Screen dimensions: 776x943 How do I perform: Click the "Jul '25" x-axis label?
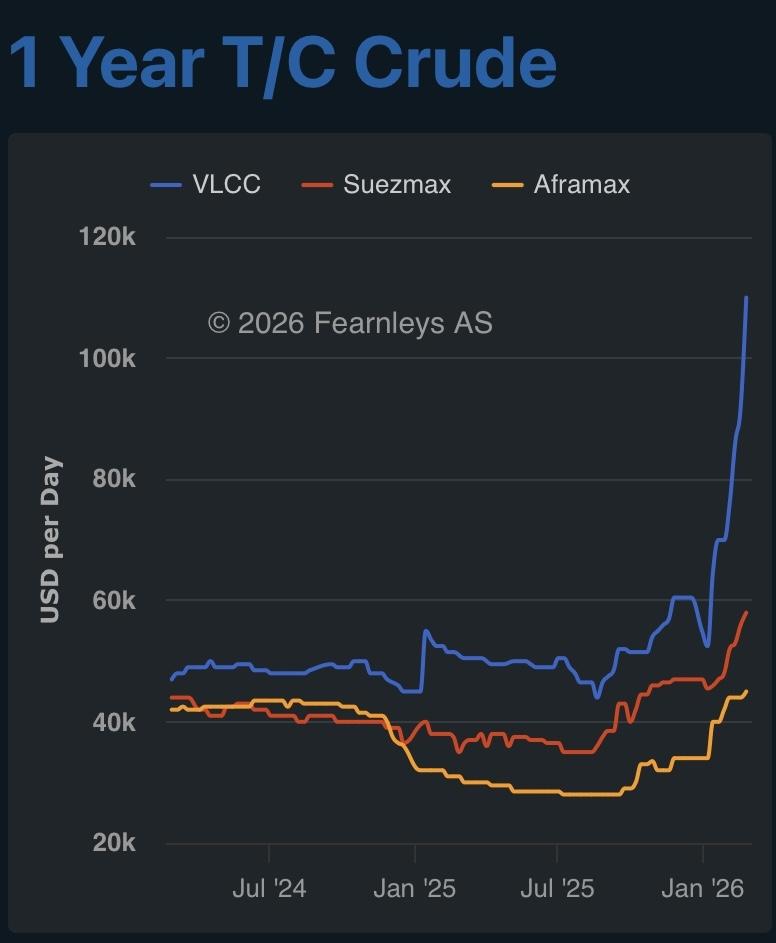pyautogui.click(x=558, y=888)
